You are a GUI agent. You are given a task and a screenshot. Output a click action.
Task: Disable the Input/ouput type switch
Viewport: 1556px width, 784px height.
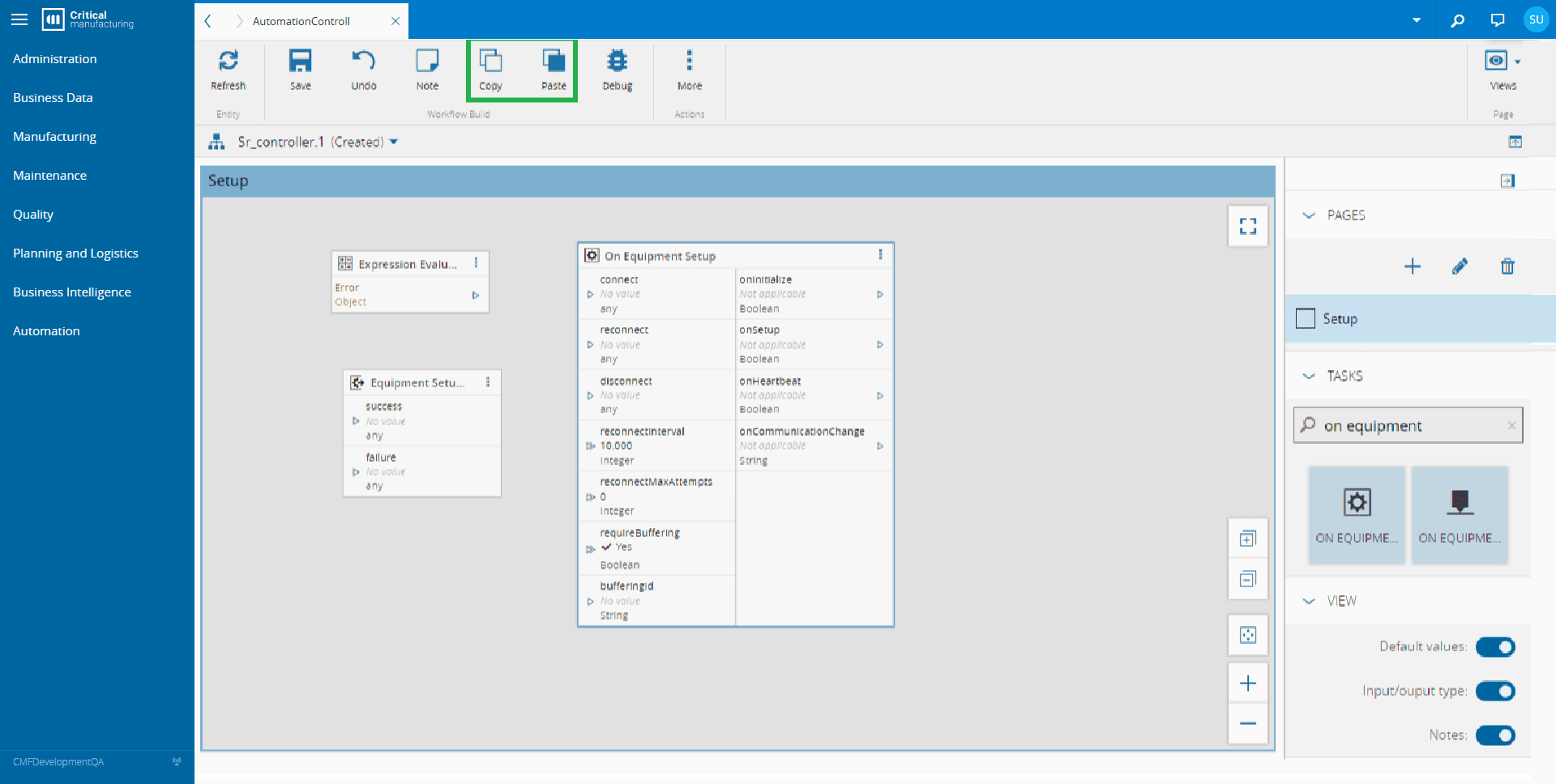point(1495,691)
